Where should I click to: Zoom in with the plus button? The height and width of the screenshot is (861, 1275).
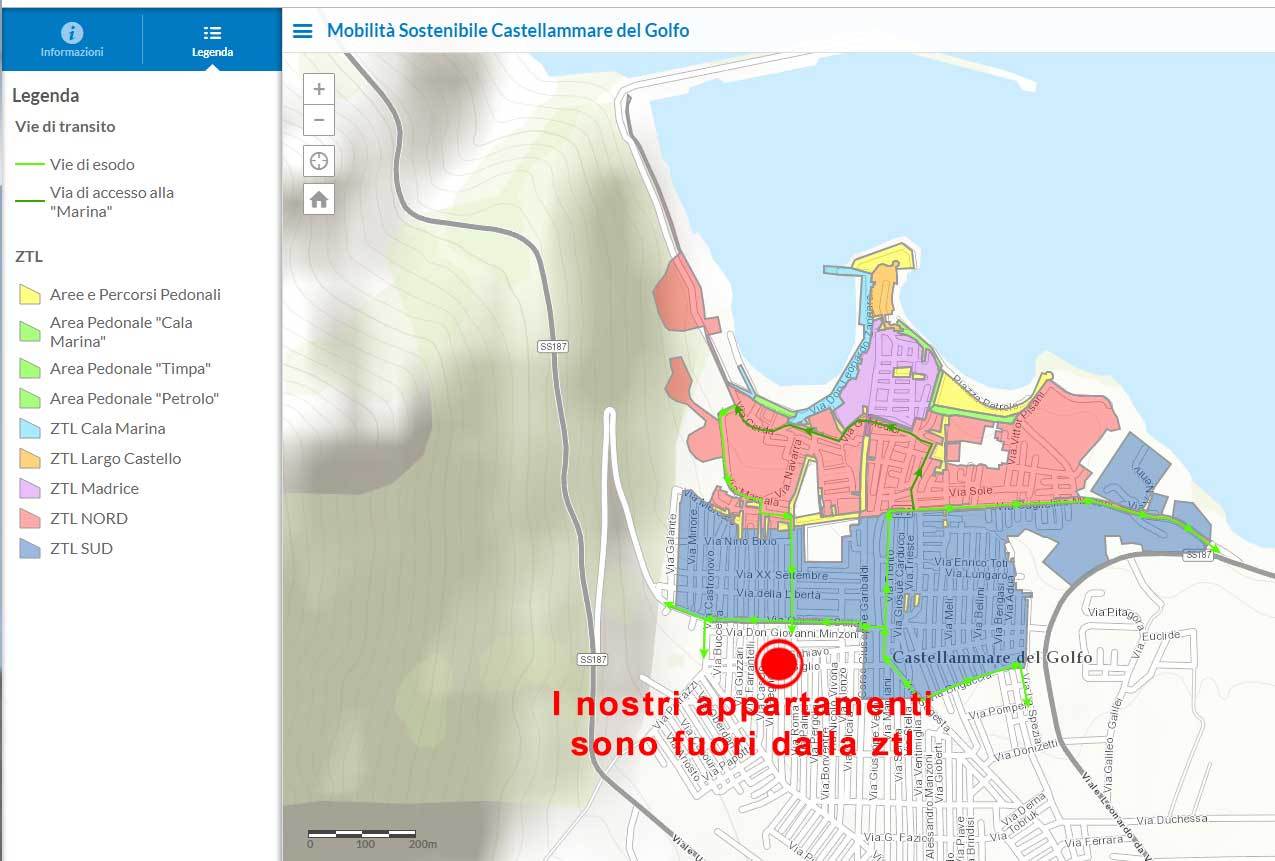(x=319, y=89)
